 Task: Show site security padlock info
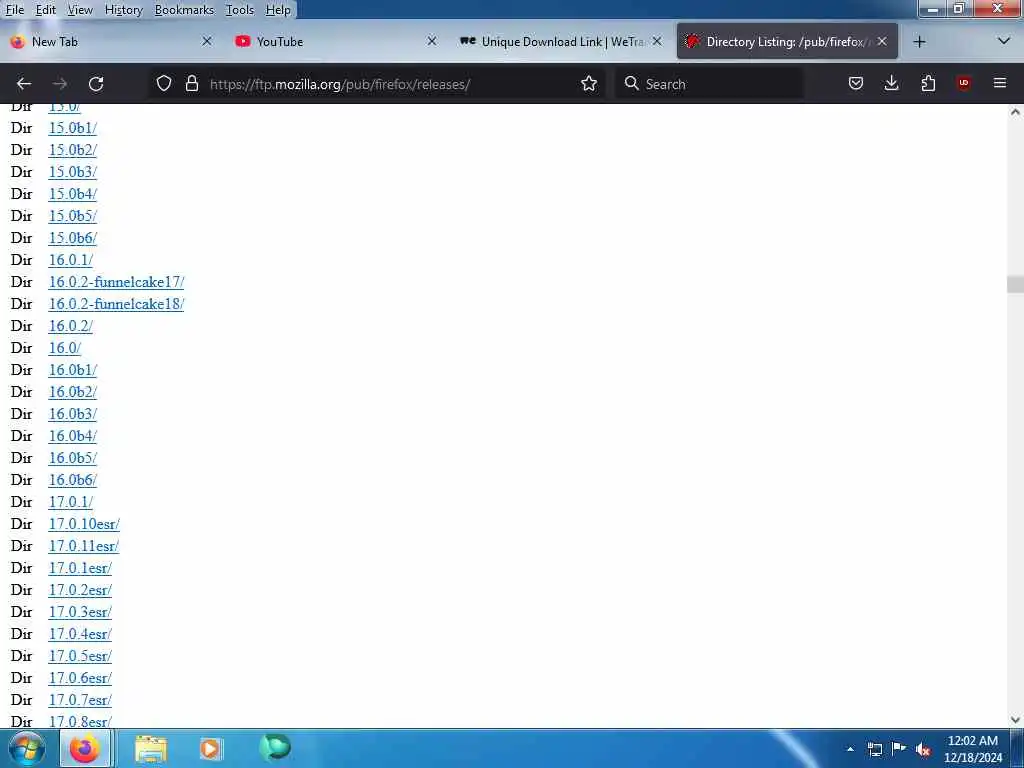[x=191, y=84]
